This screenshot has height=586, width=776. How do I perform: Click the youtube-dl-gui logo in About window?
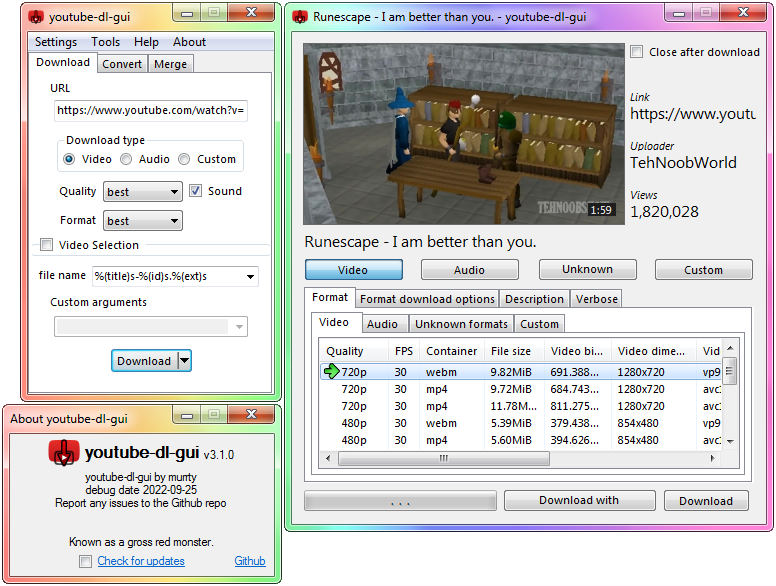tap(64, 452)
